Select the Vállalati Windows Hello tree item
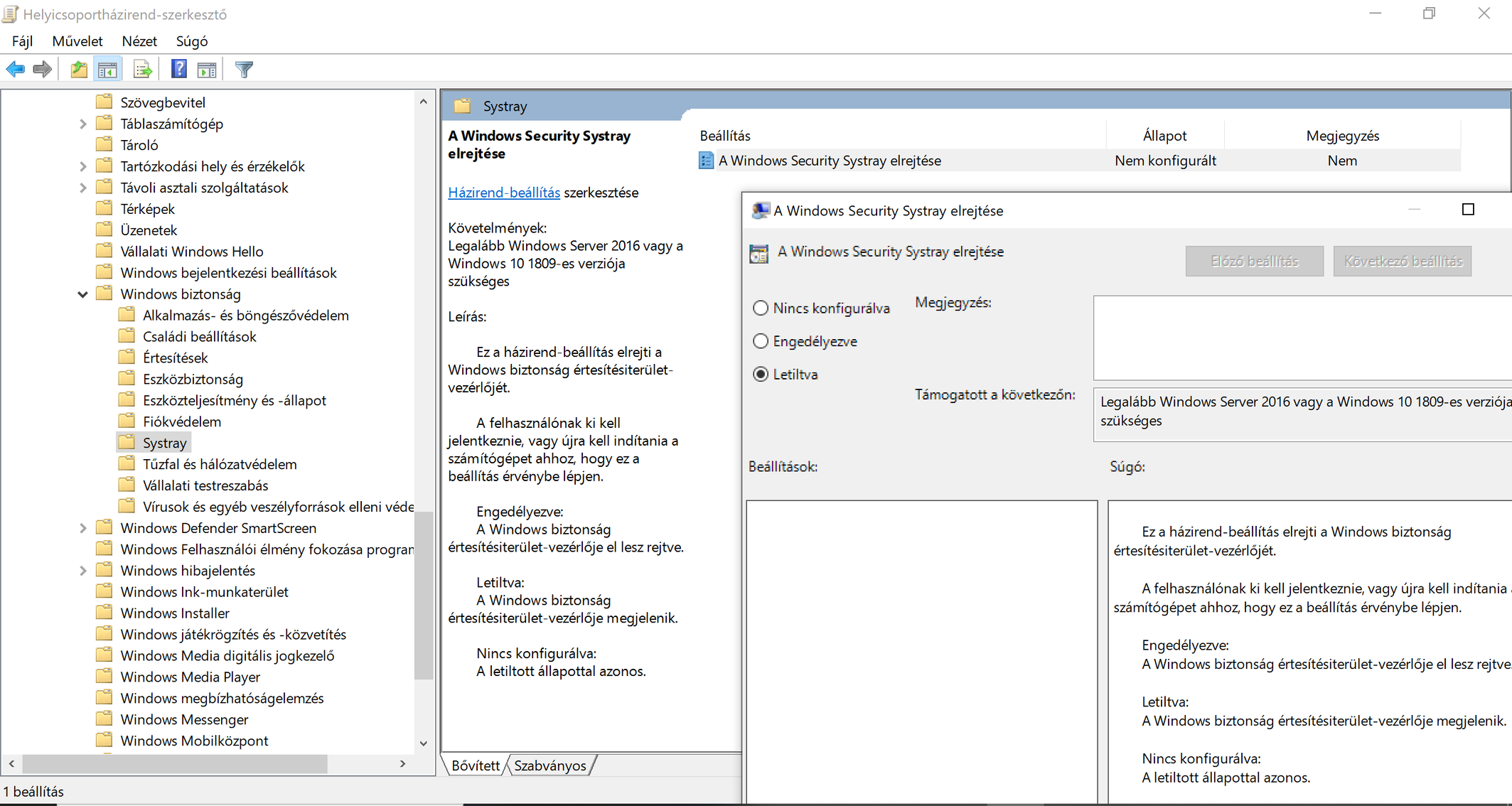 [x=192, y=251]
